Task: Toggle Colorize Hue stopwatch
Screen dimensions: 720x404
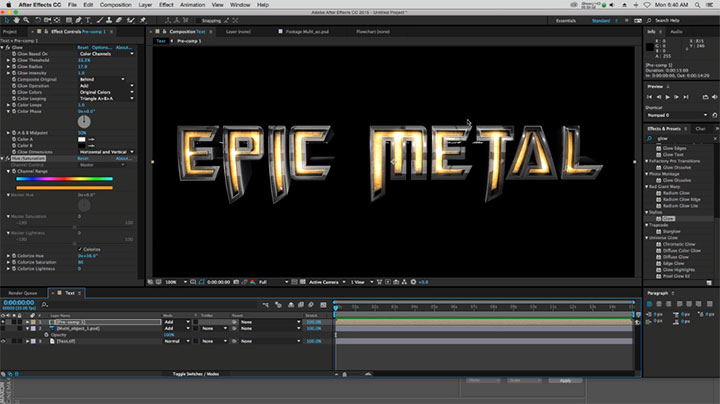Action: coord(14,256)
